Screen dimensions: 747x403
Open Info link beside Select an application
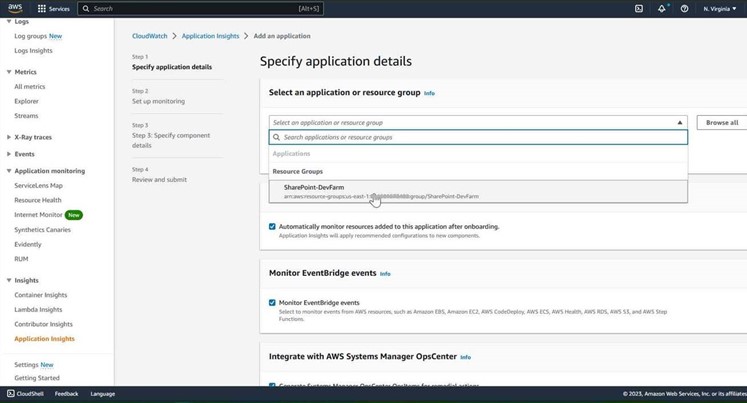point(429,93)
